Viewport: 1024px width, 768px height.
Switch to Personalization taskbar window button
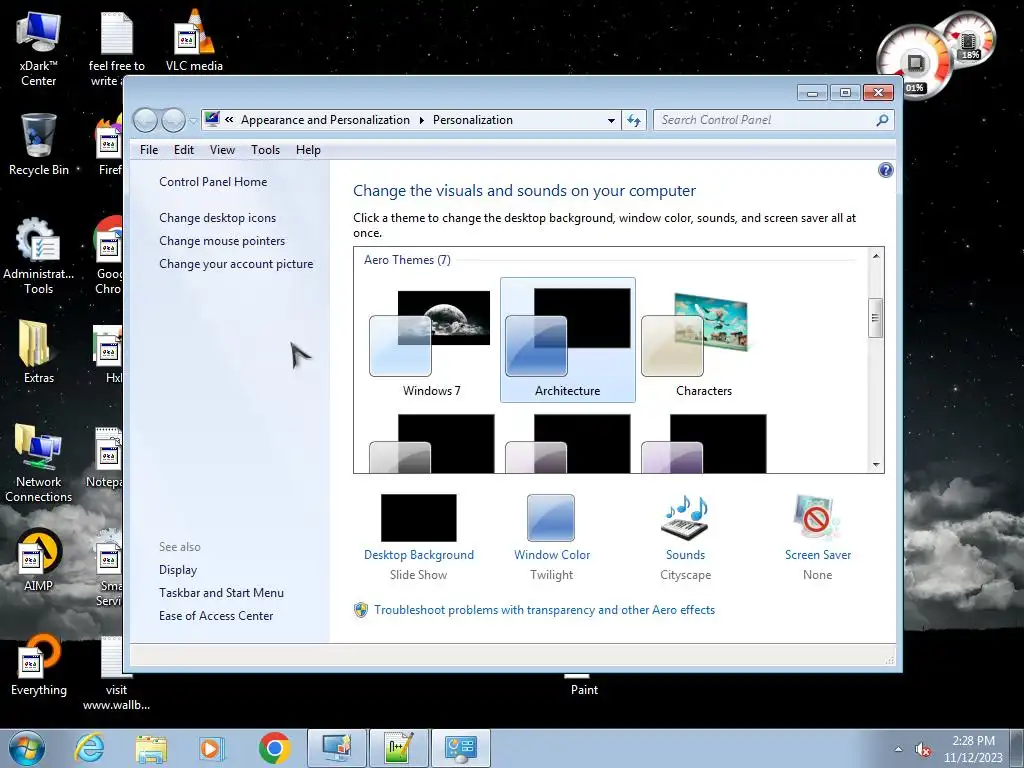click(337, 748)
